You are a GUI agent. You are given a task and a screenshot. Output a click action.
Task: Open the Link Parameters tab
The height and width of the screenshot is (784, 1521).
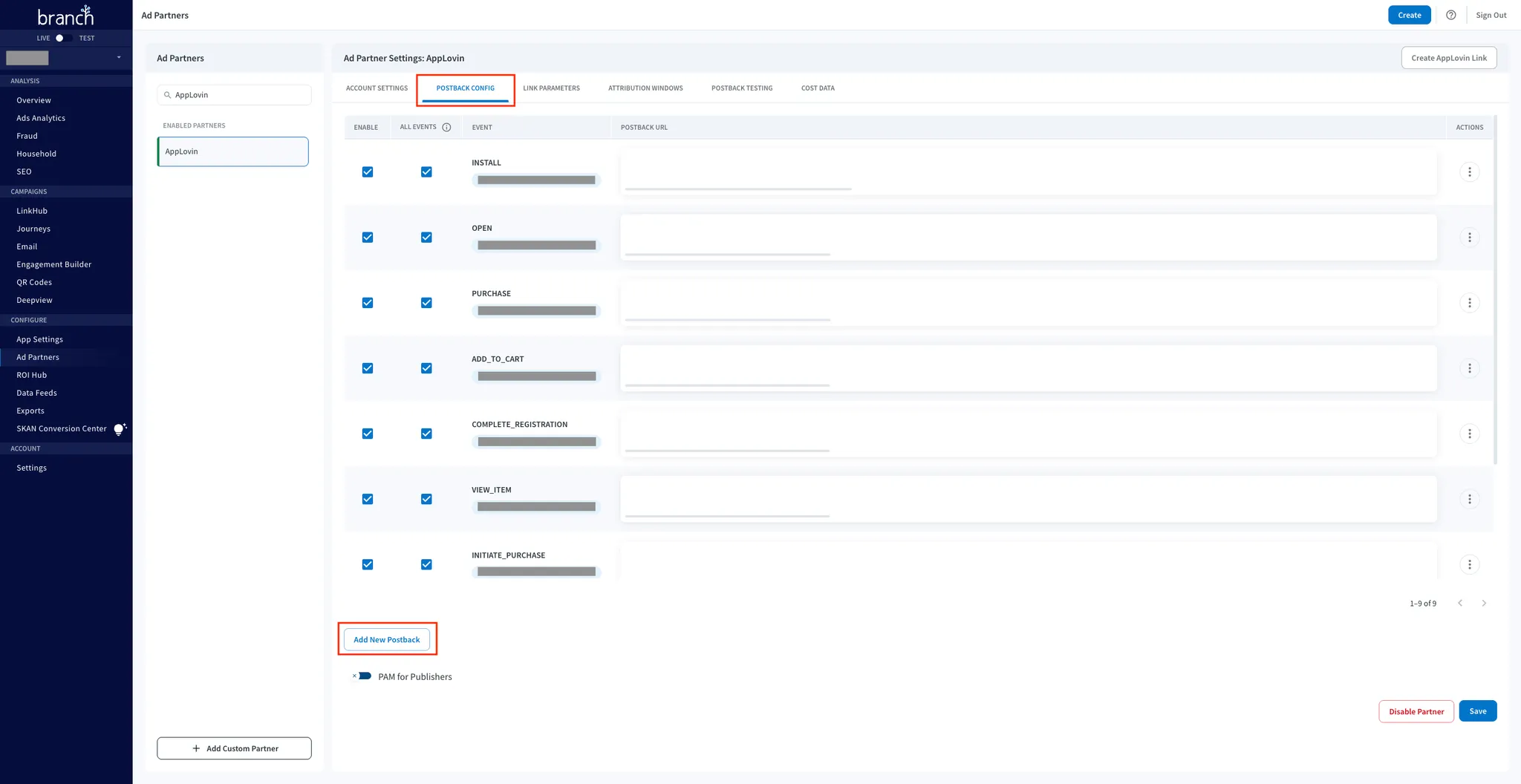pos(551,88)
